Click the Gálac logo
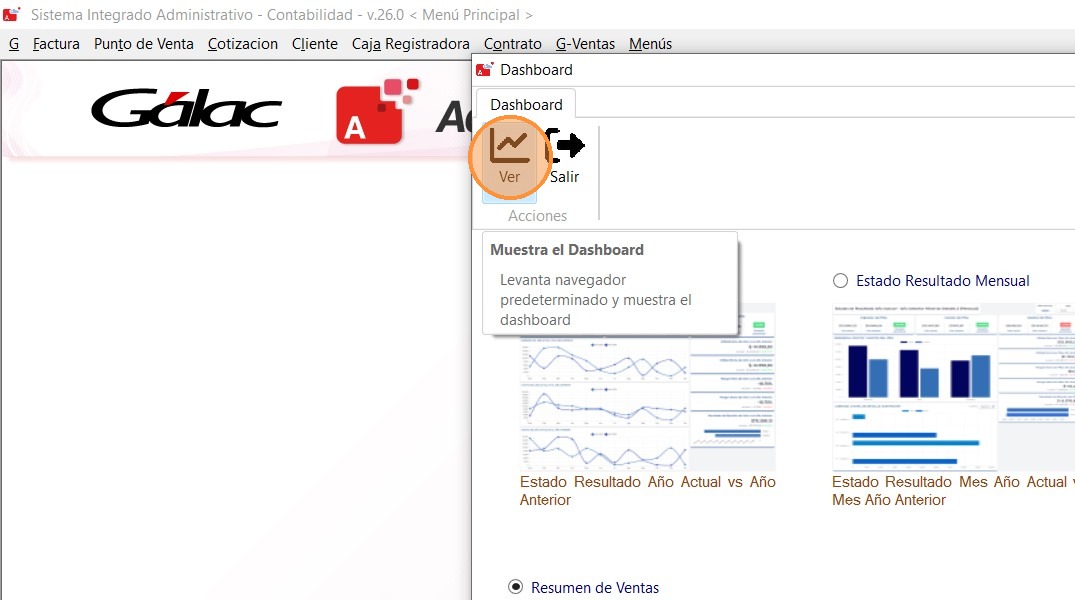The image size is (1075, 600). click(x=186, y=109)
